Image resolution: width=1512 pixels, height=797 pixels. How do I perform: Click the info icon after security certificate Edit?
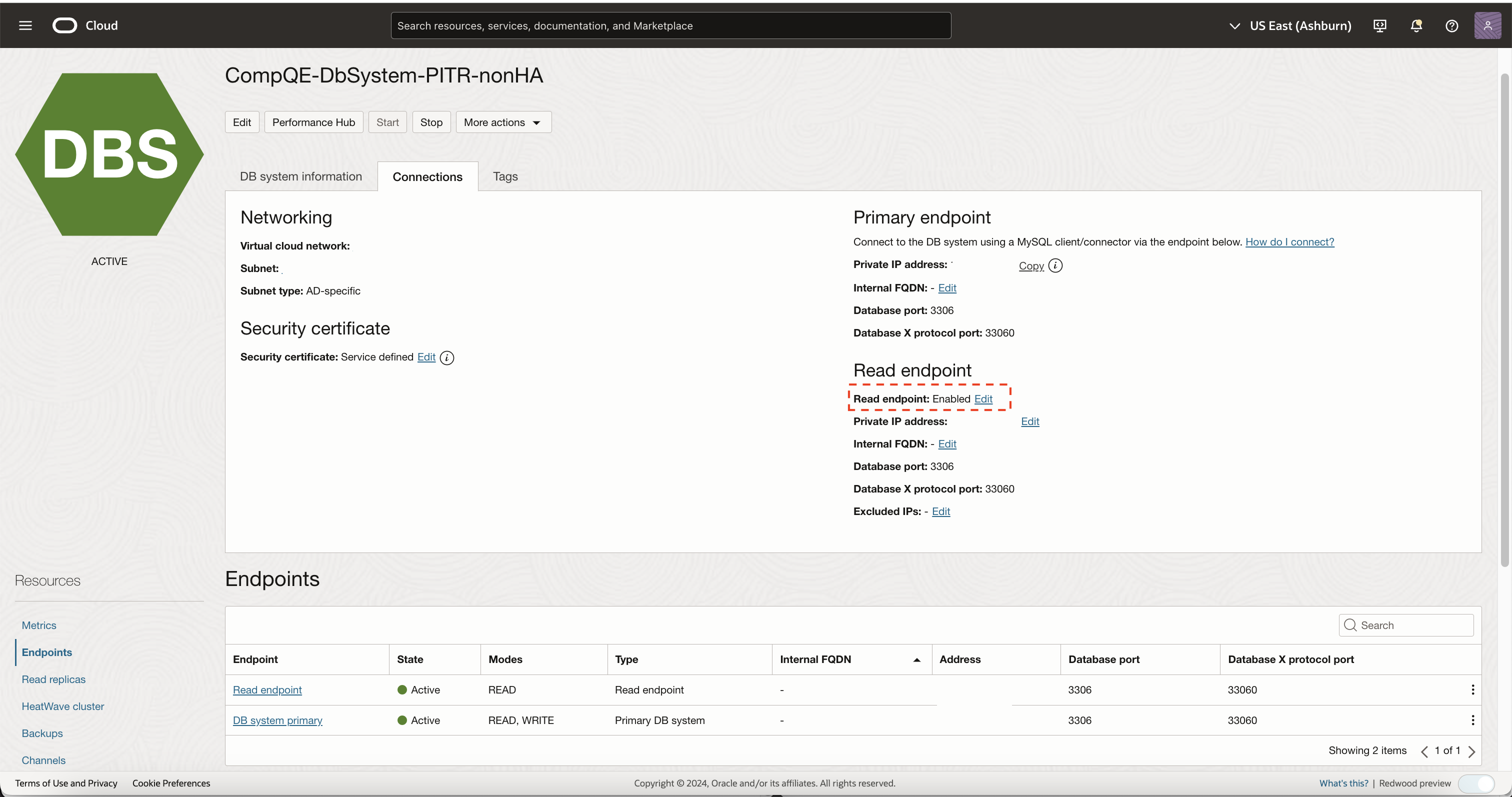[x=446, y=357]
